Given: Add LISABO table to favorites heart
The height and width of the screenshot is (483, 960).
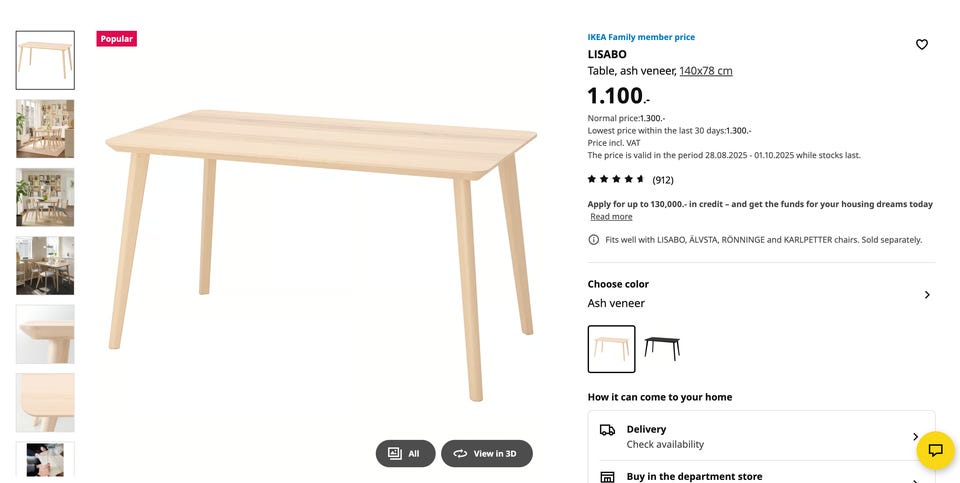Looking at the screenshot, I should point(922,44).
